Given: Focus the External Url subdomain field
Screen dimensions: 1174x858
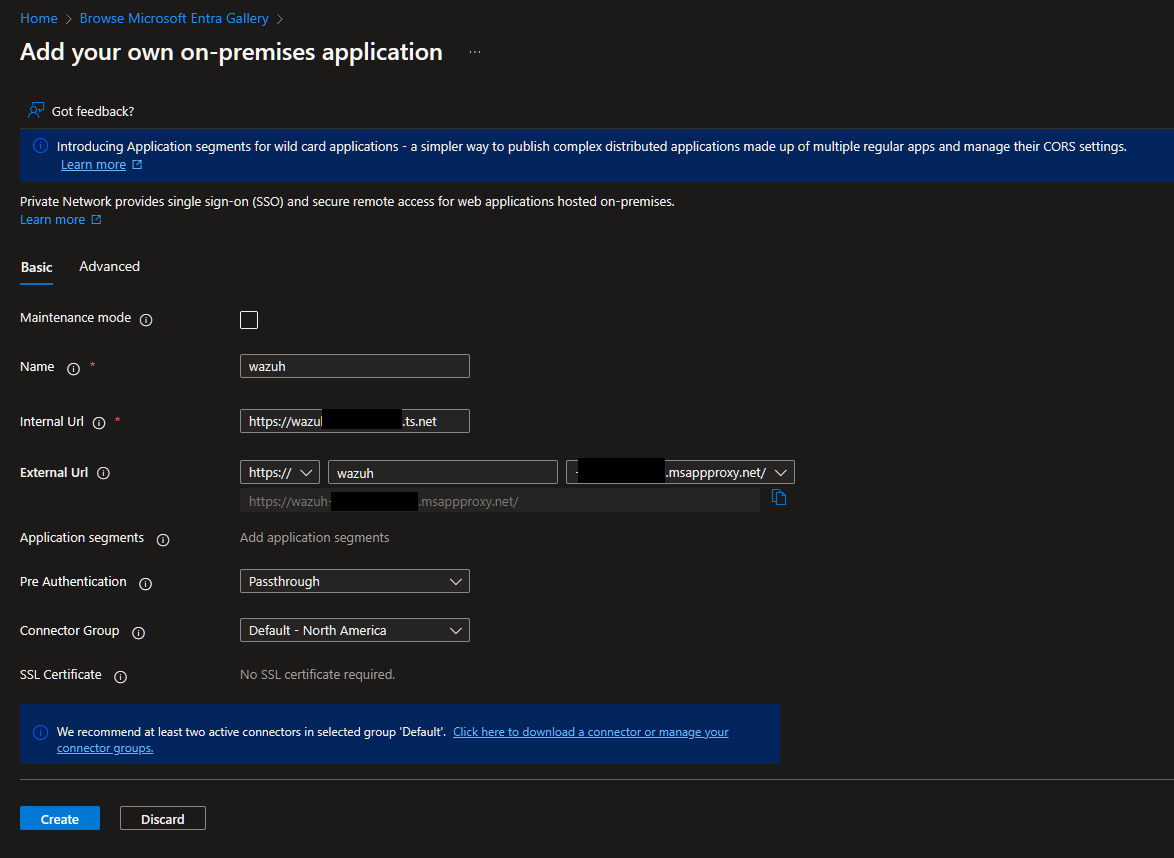Looking at the screenshot, I should pyautogui.click(x=442, y=472).
